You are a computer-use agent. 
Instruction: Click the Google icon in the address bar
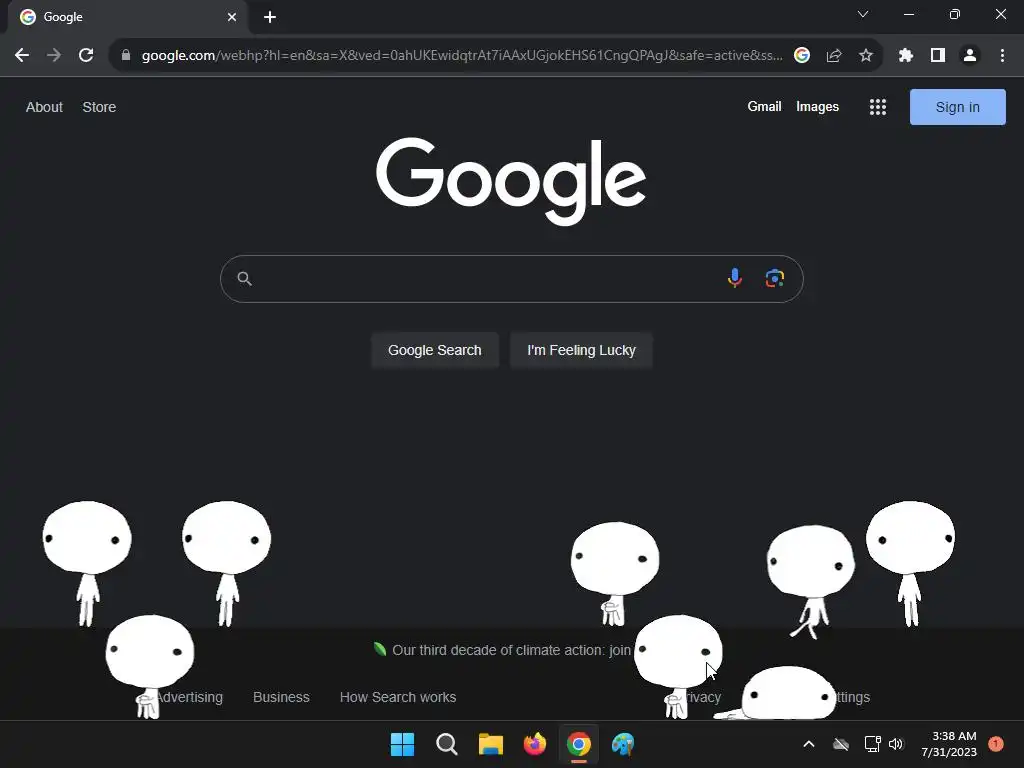[802, 56]
